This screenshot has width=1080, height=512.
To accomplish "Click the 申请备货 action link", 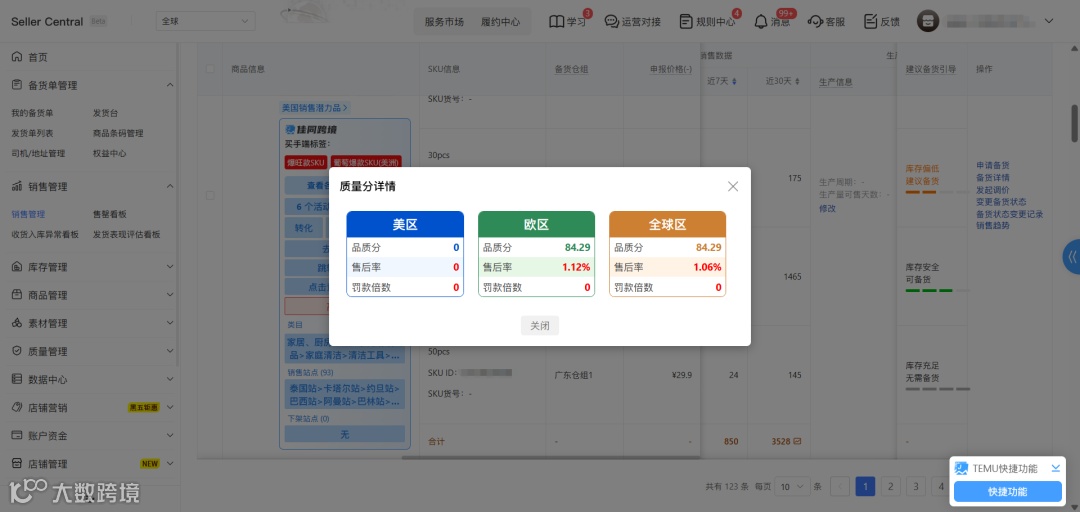I will (x=993, y=165).
